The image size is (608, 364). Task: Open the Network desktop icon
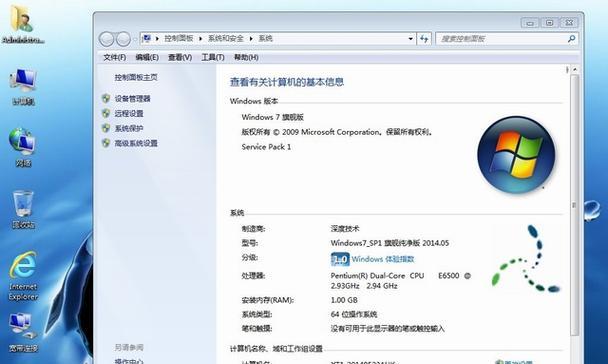point(23,147)
